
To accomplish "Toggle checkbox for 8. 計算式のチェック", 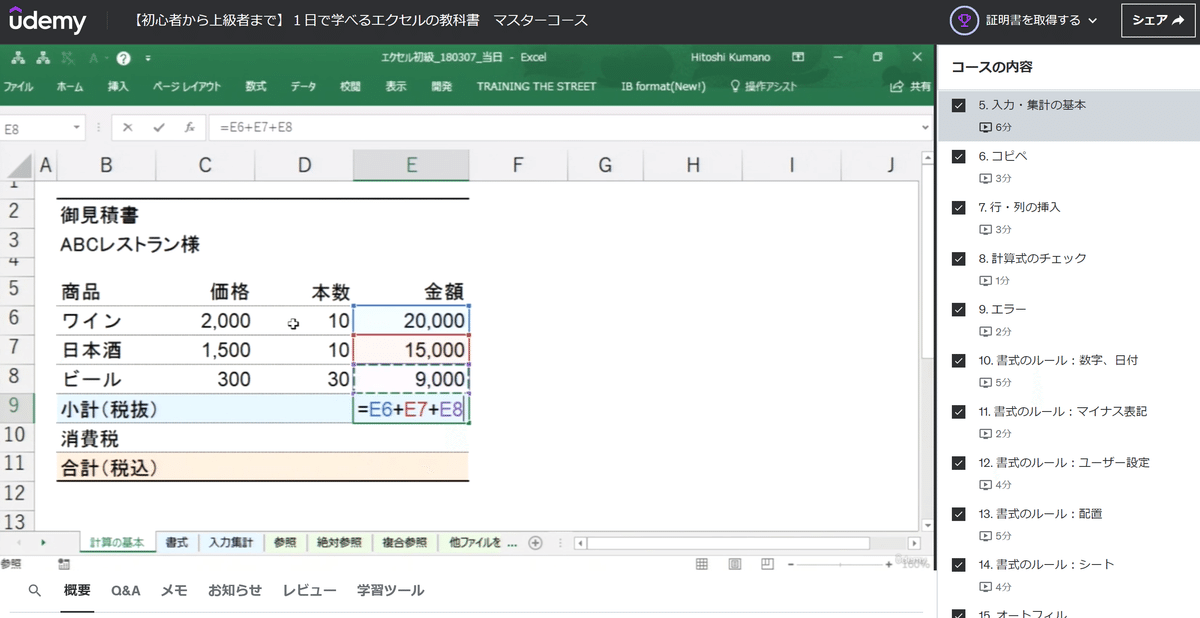I will (x=959, y=258).
